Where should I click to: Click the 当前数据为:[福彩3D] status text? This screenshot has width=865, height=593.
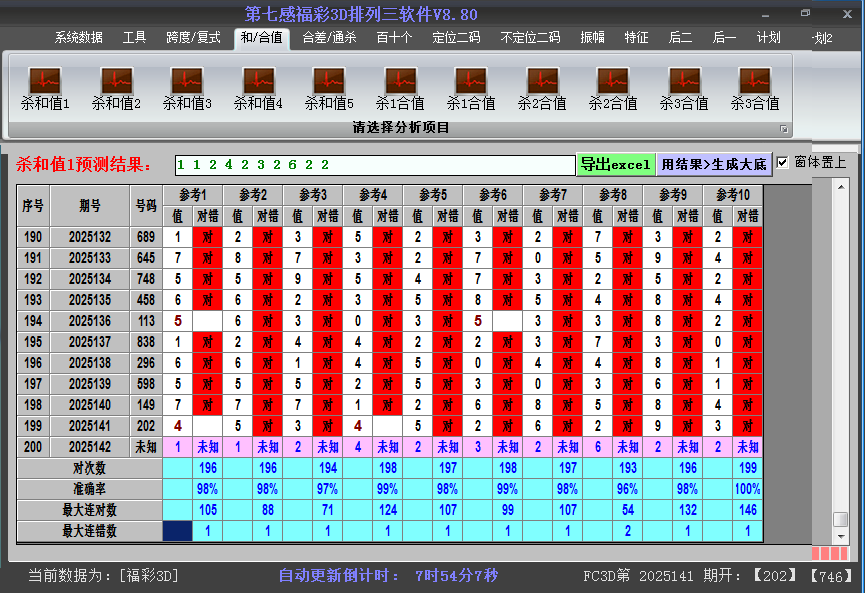(103, 576)
